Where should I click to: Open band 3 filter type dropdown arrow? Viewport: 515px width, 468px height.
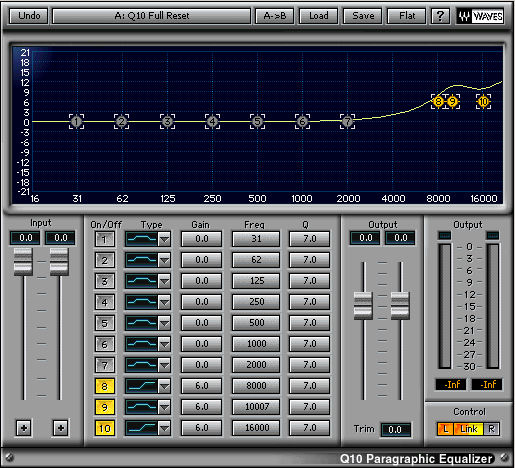tap(164, 281)
